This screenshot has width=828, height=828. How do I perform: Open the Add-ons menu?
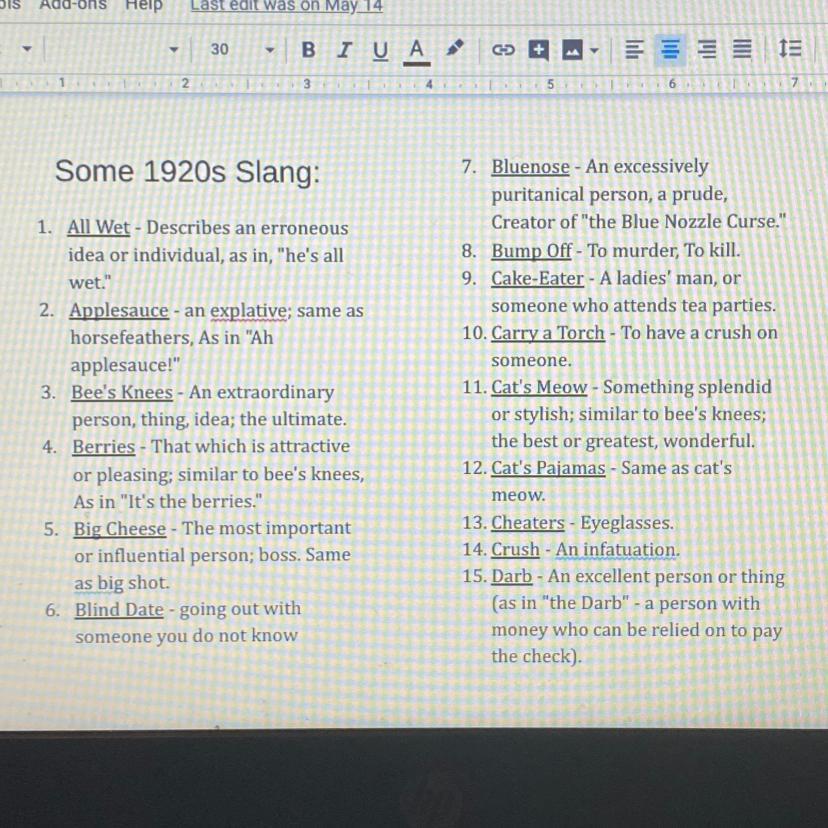tap(73, 5)
